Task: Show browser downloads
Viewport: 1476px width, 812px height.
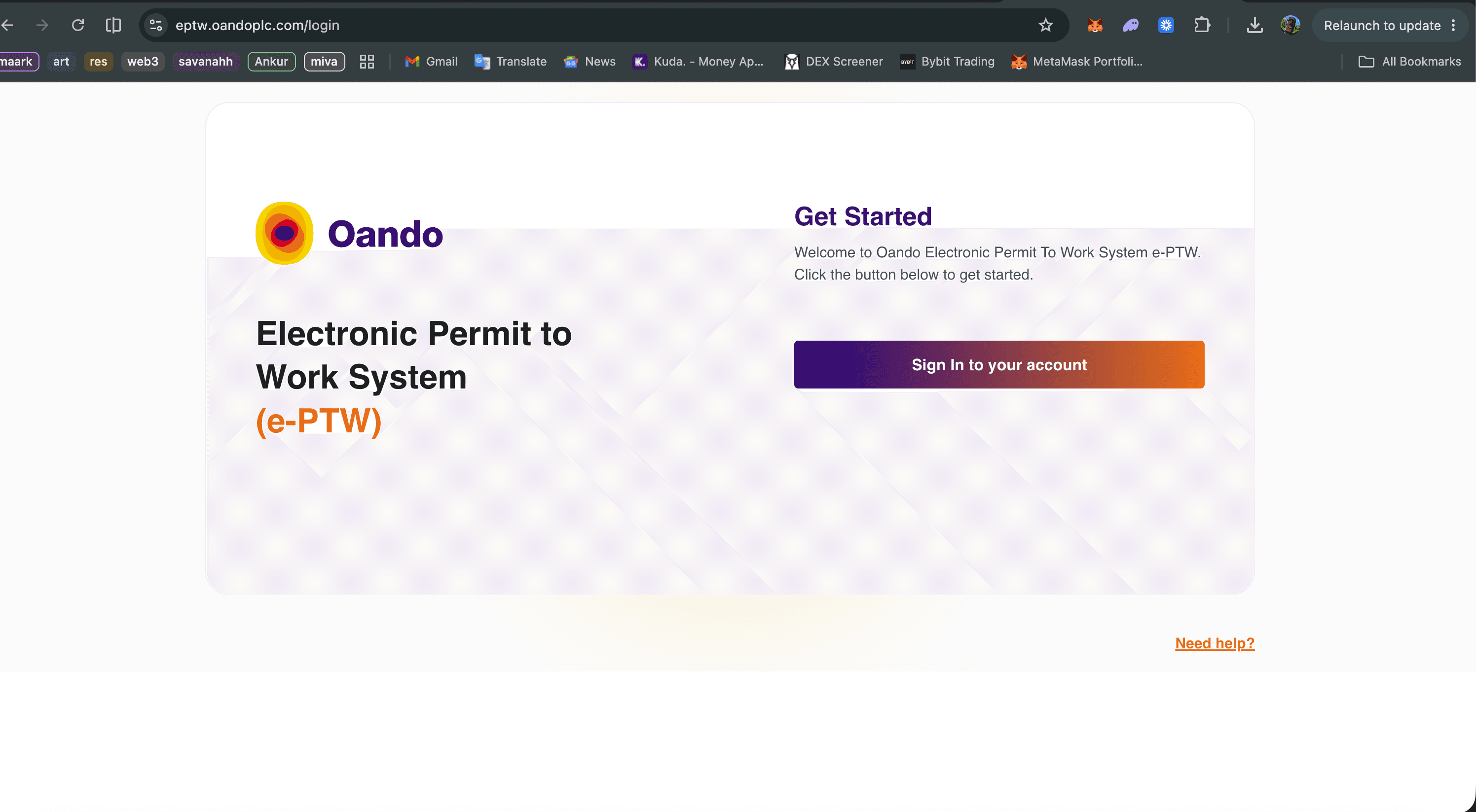Action: click(x=1255, y=25)
